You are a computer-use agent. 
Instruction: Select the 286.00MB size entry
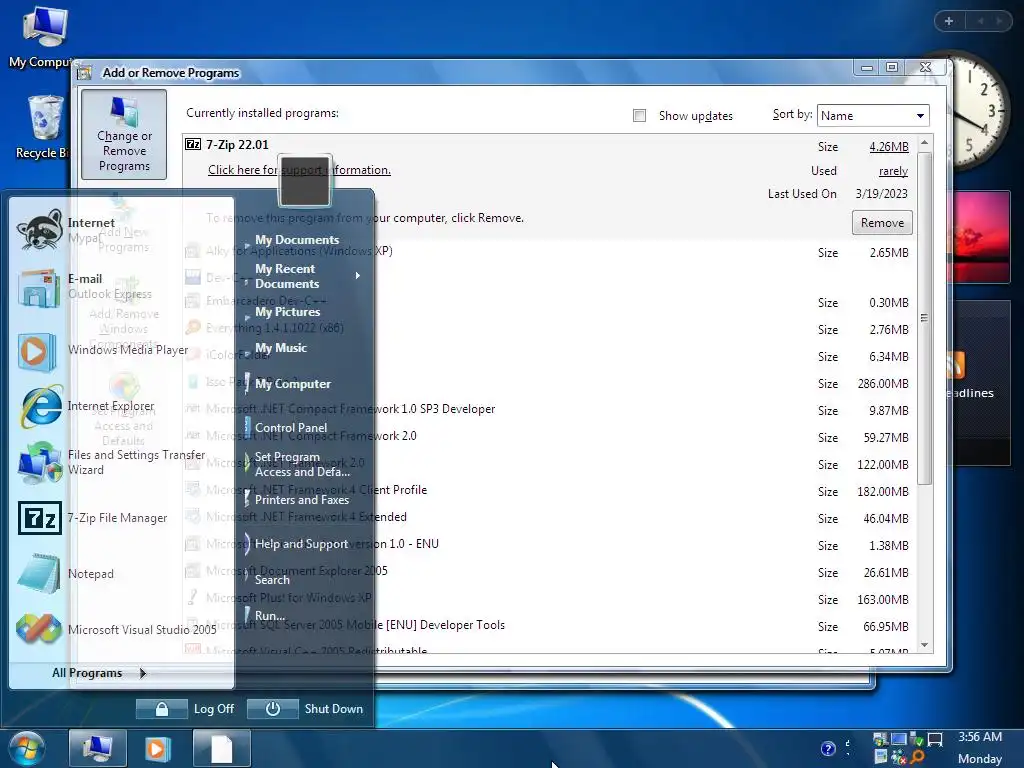point(883,384)
